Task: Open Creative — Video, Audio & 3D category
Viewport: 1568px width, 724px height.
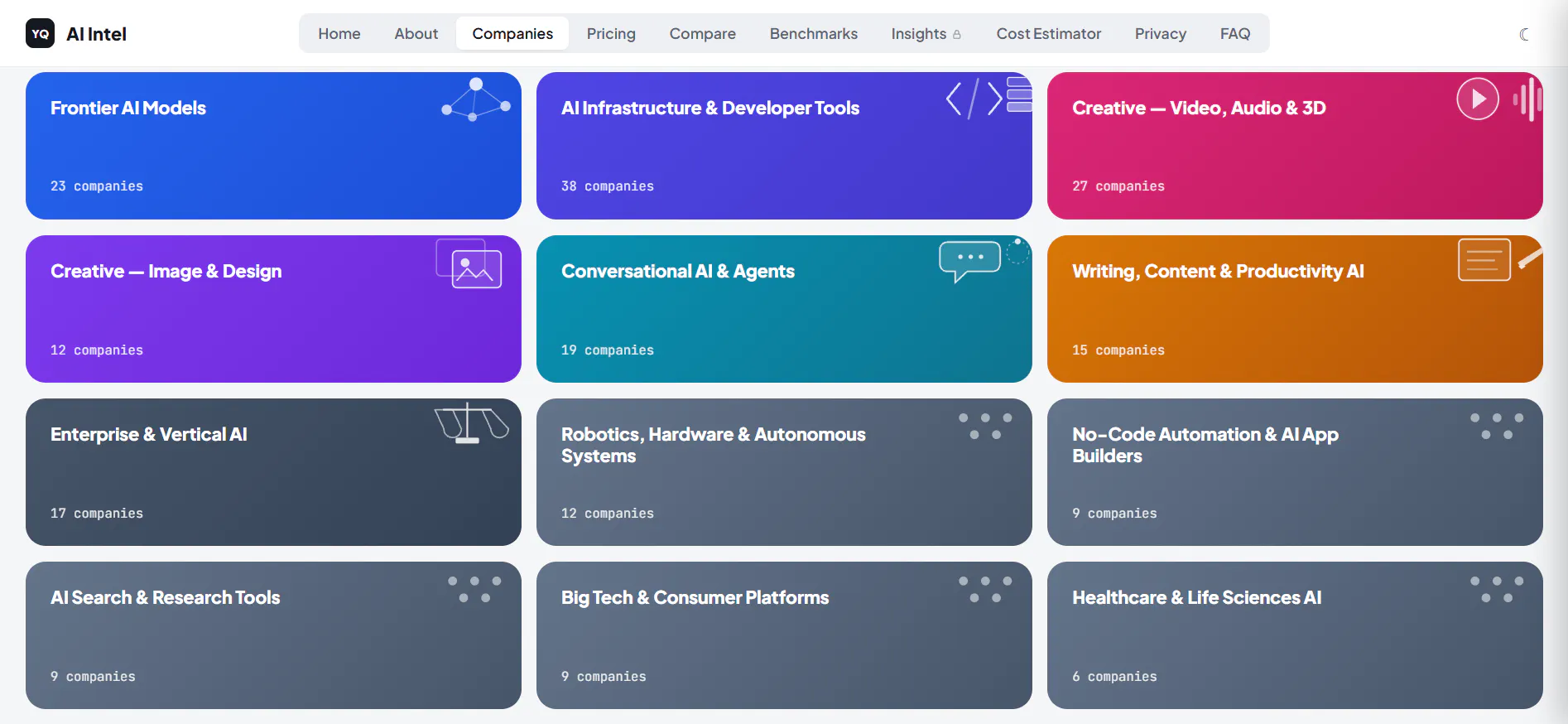Action: coord(1295,146)
